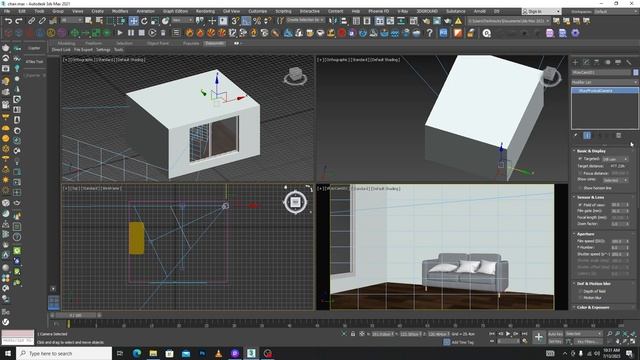Open the Customize menu
The image size is (640, 360).
258,11
